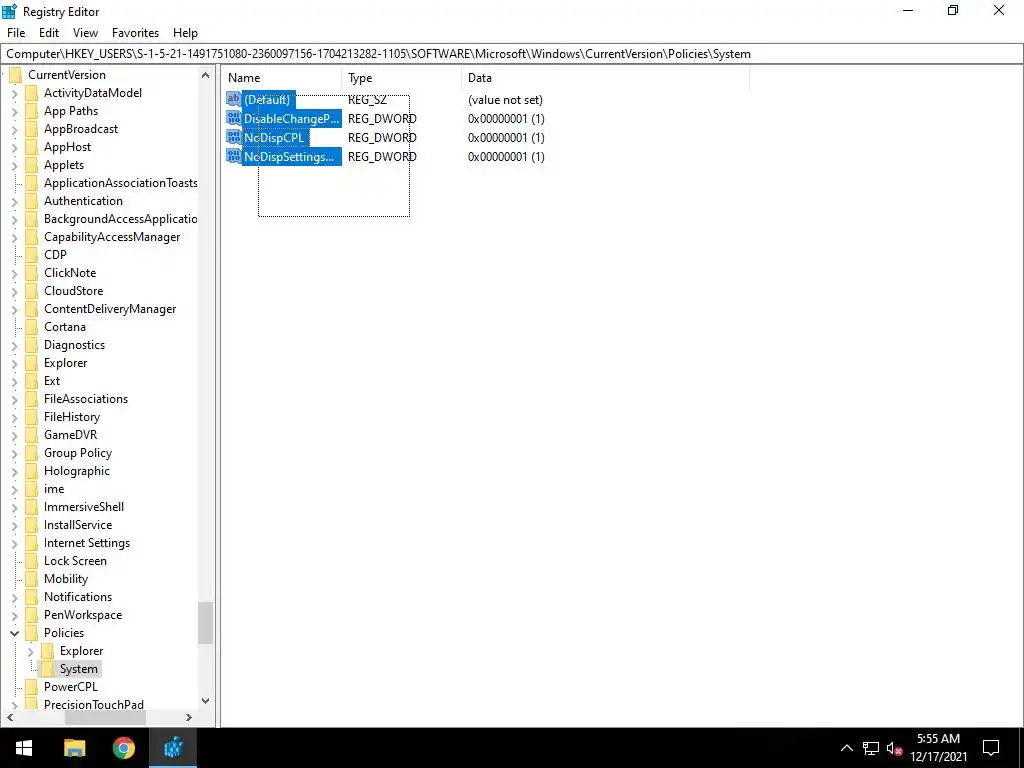Screen dimensions: 1024x768
Task: Open File Explorer from taskbar
Action: coord(74,748)
